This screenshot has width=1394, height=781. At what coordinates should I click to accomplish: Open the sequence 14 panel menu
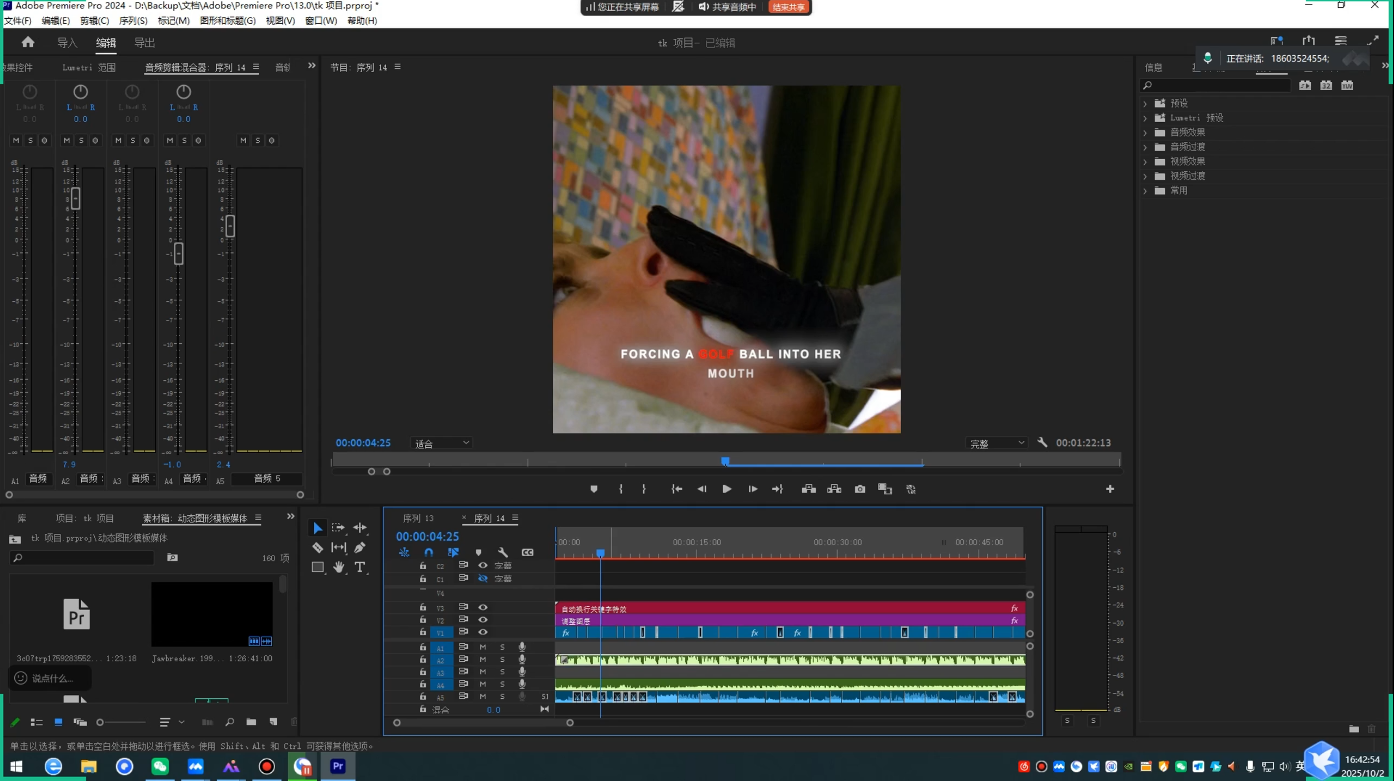coord(515,518)
